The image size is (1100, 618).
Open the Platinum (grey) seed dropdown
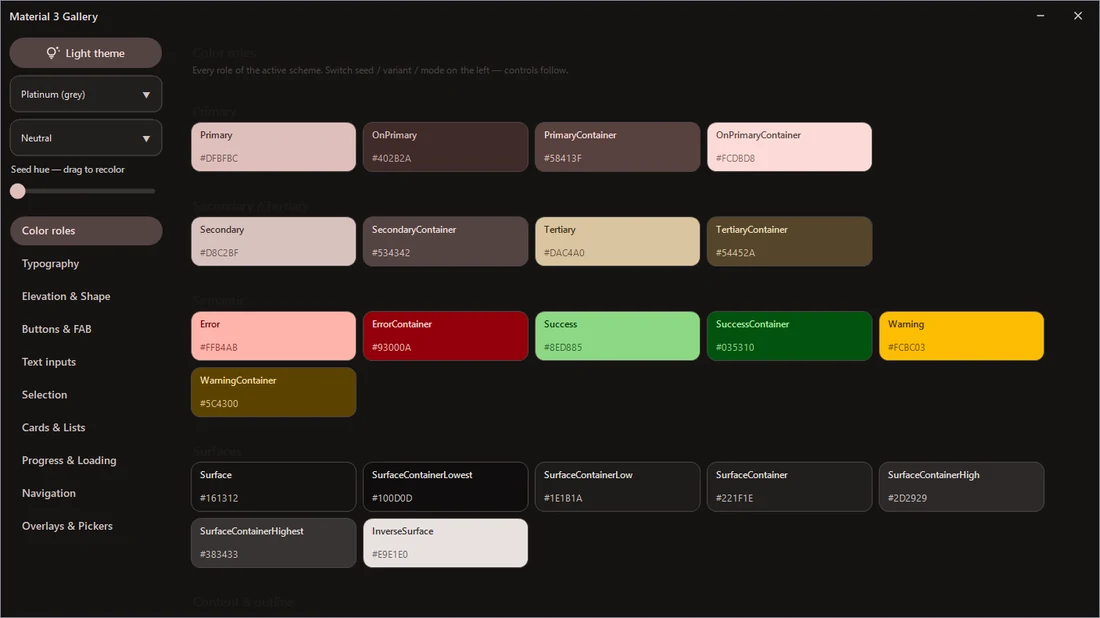(86, 94)
